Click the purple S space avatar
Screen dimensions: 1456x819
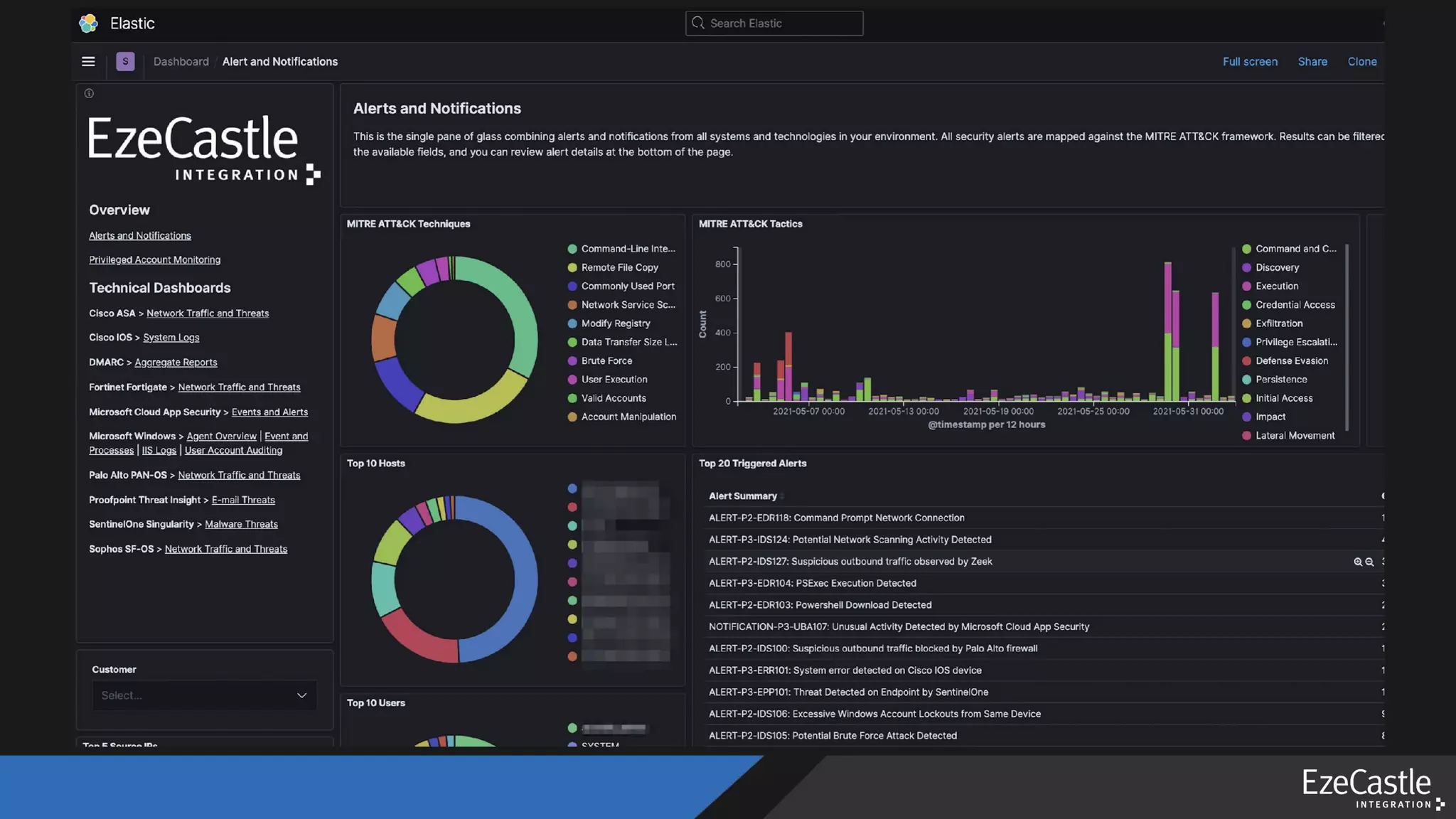click(x=125, y=62)
